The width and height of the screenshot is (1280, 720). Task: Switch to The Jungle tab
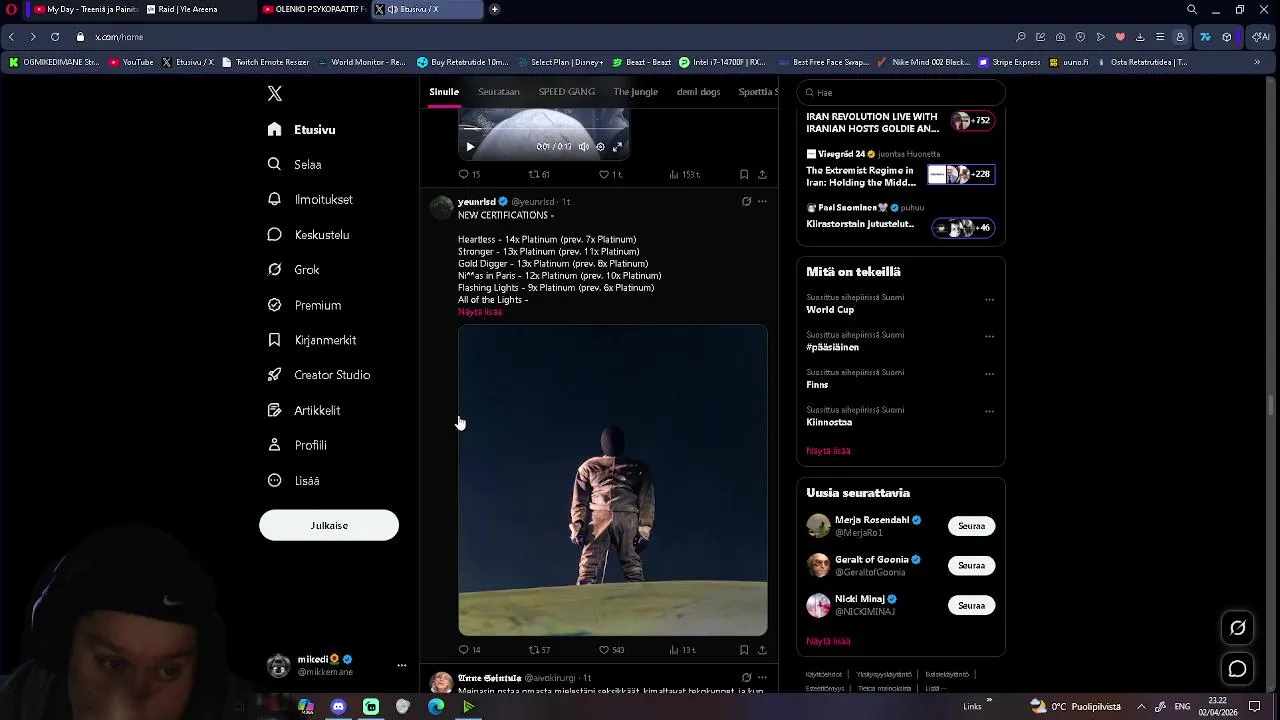coord(636,92)
